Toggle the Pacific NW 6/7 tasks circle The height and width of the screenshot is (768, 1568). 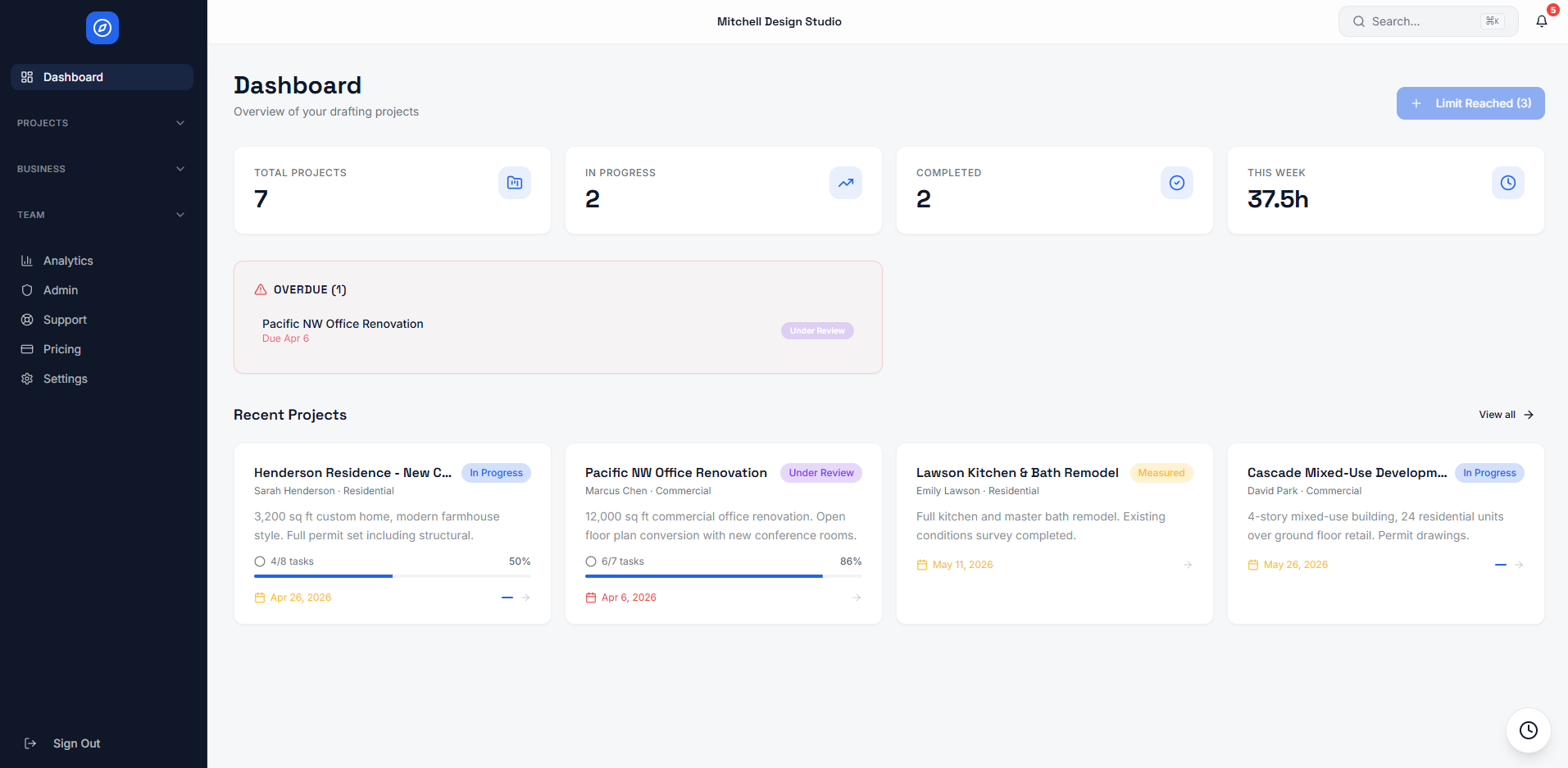[591, 561]
